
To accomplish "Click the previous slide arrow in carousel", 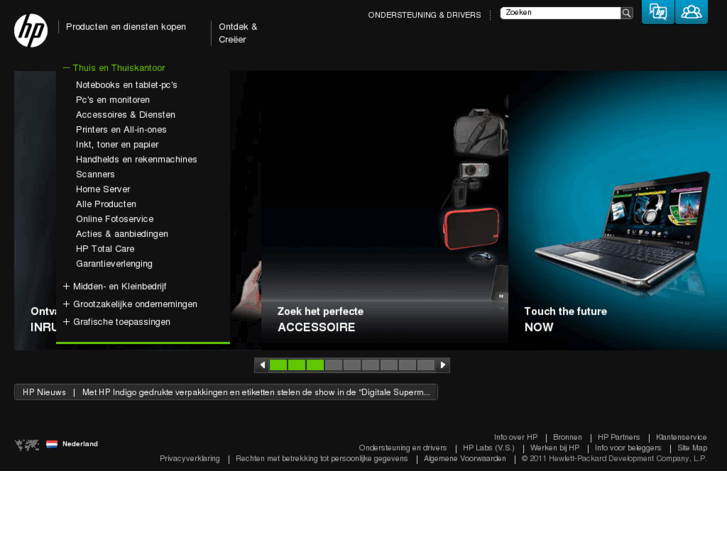I will (x=262, y=365).
